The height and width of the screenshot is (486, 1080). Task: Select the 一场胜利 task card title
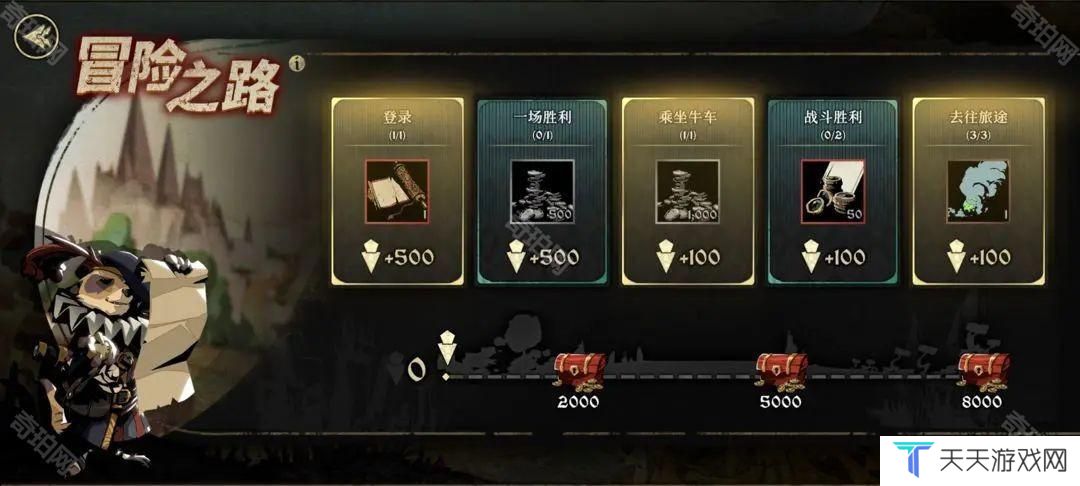pyautogui.click(x=542, y=118)
